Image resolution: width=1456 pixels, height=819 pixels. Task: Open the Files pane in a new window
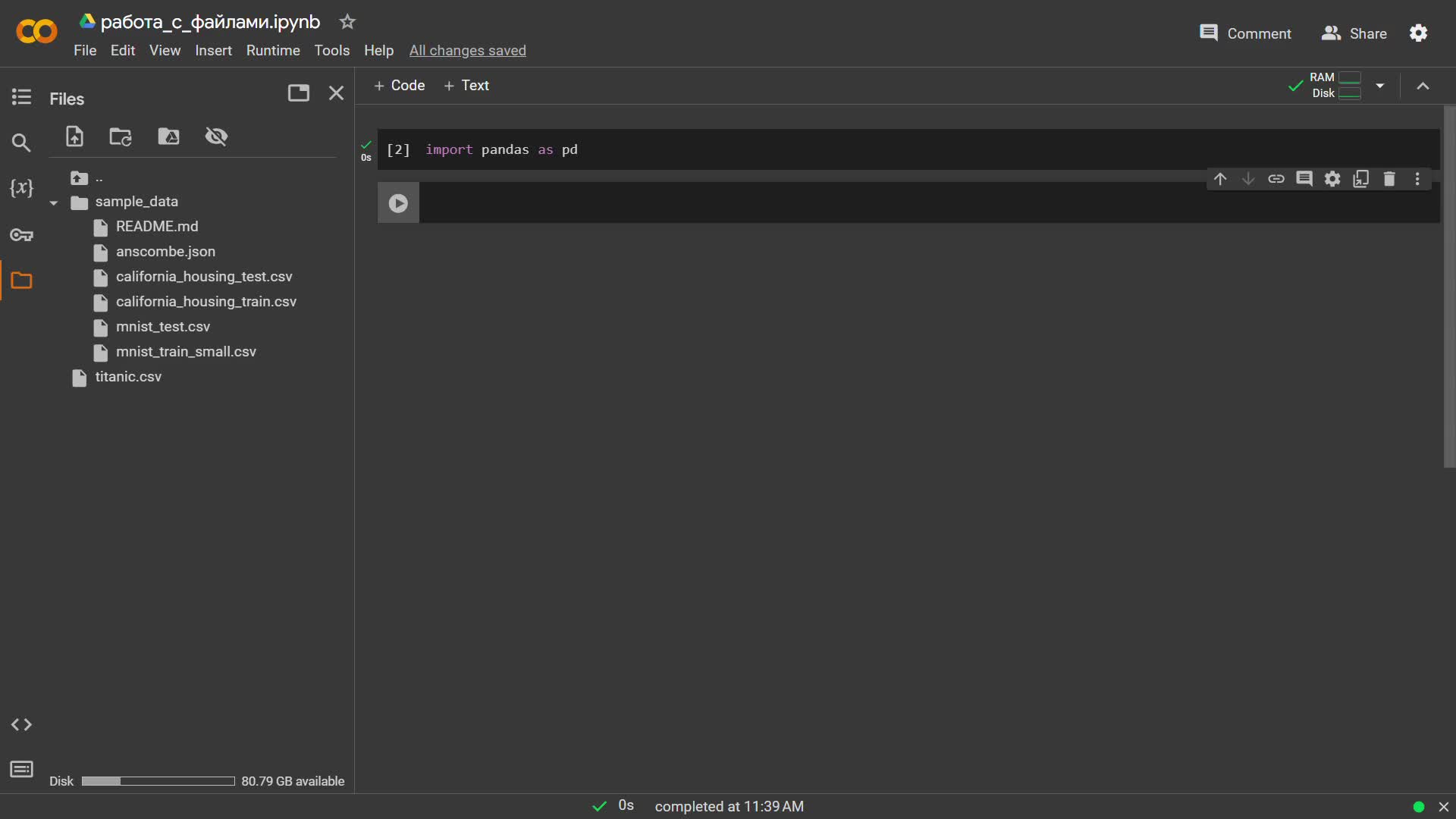(299, 93)
